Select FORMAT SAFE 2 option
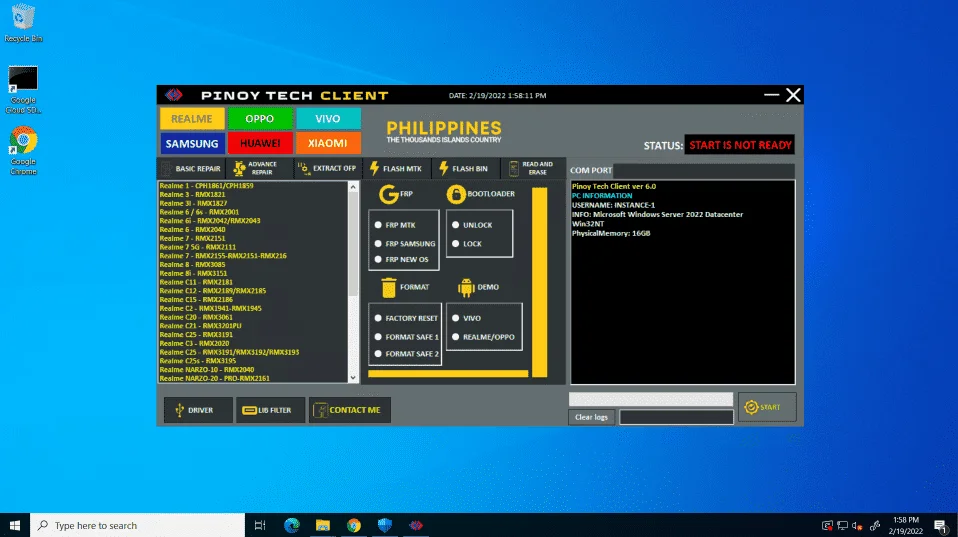Screen dimensions: 958x537 click(x=407, y=354)
